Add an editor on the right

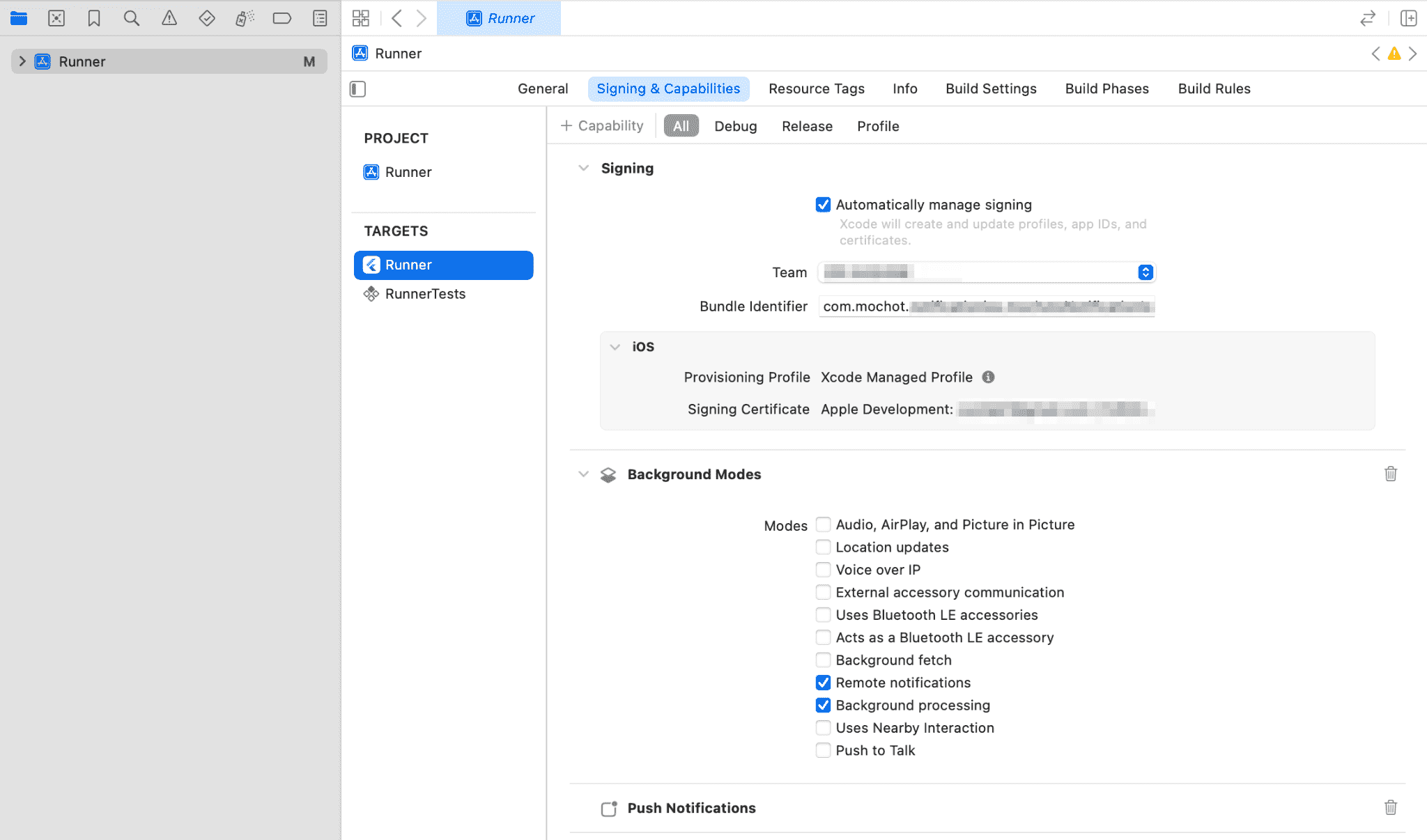click(x=1409, y=18)
